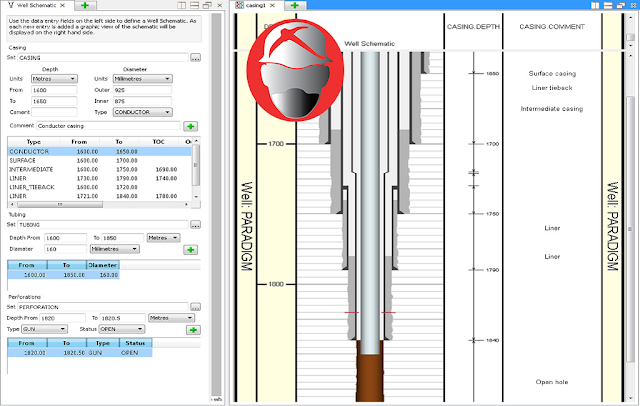Click perforation To field 1820.5
Viewport: 640px width, 406px height.
(122, 318)
